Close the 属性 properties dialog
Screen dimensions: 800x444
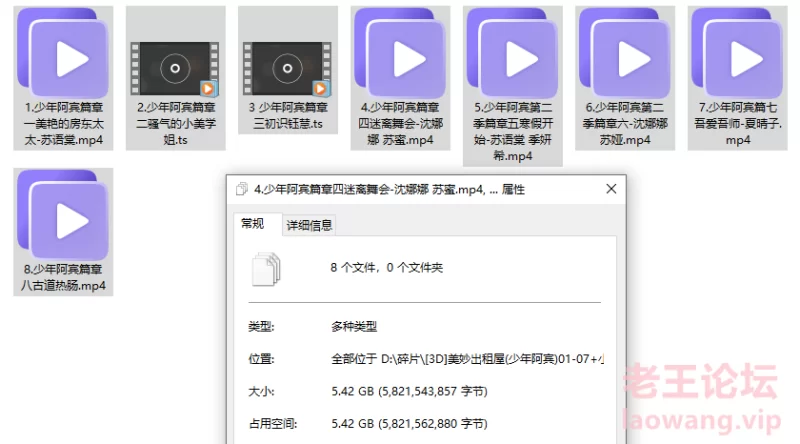click(611, 189)
